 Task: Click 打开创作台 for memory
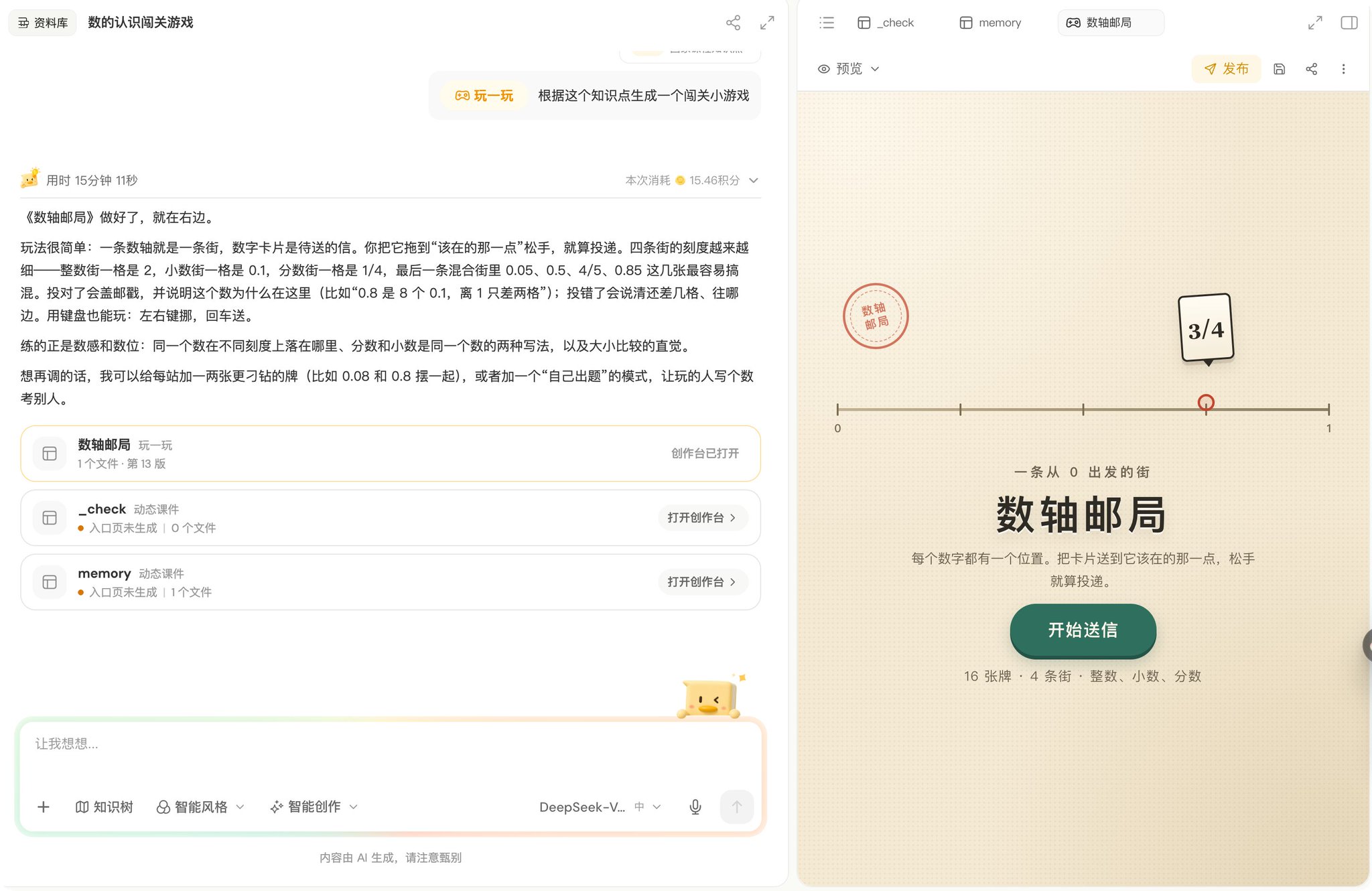pyautogui.click(x=702, y=582)
